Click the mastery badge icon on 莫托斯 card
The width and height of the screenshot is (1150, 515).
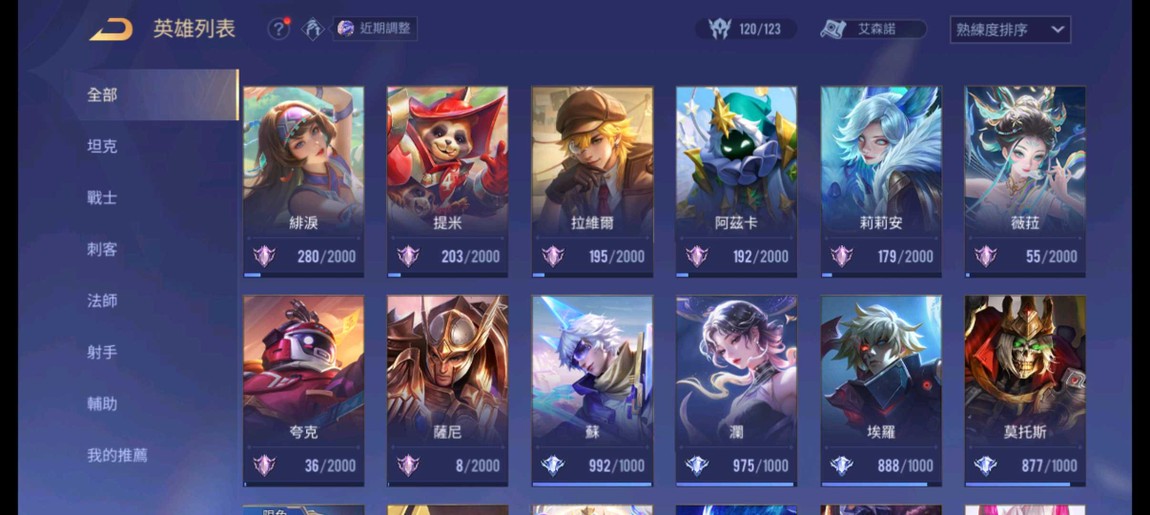pyautogui.click(x=985, y=465)
